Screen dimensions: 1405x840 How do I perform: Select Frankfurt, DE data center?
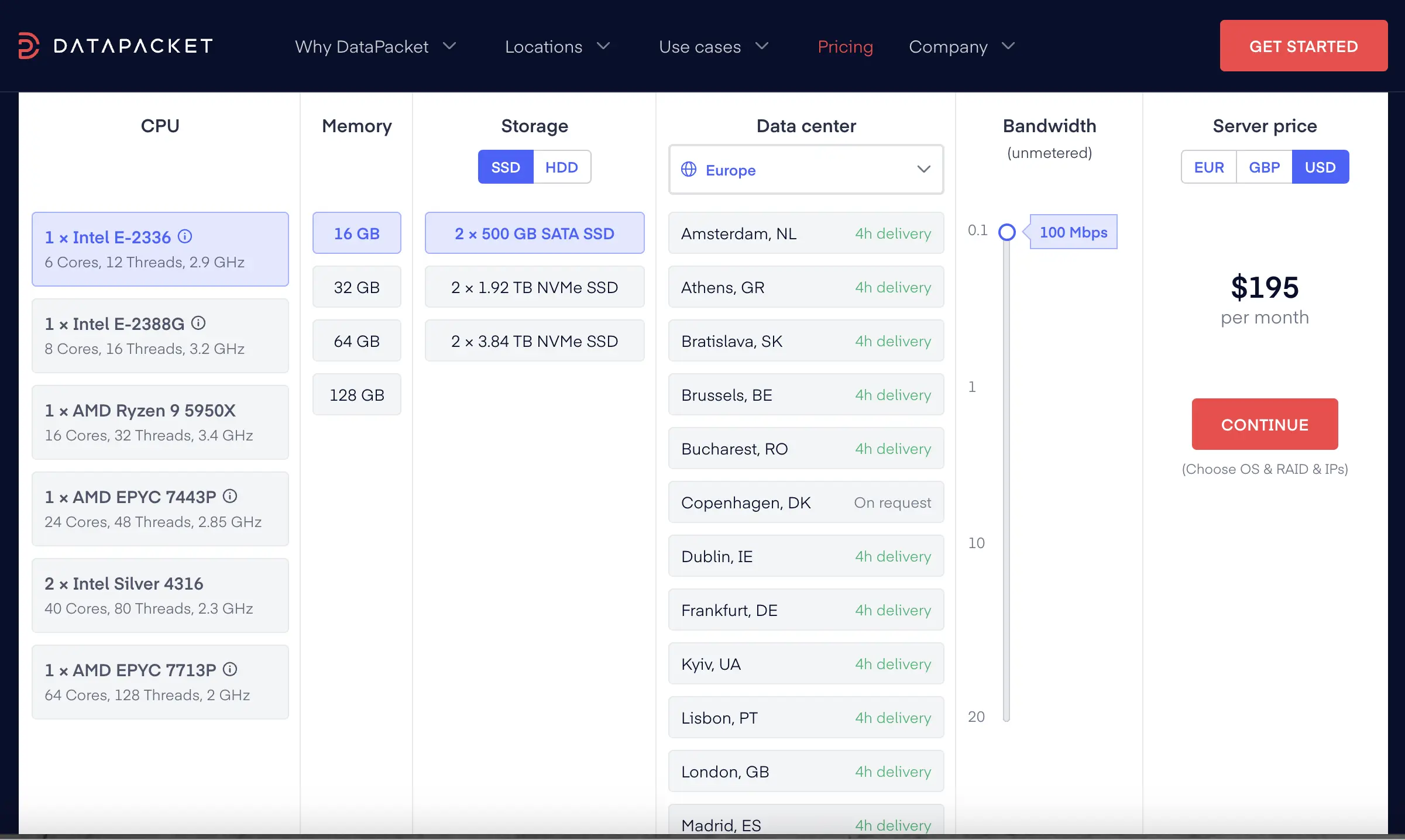(806, 610)
